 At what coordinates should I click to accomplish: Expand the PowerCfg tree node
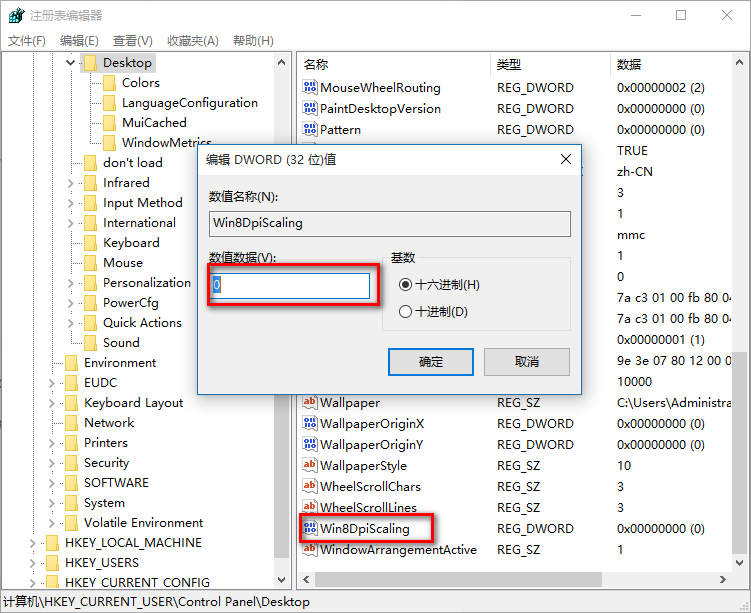[x=70, y=303]
